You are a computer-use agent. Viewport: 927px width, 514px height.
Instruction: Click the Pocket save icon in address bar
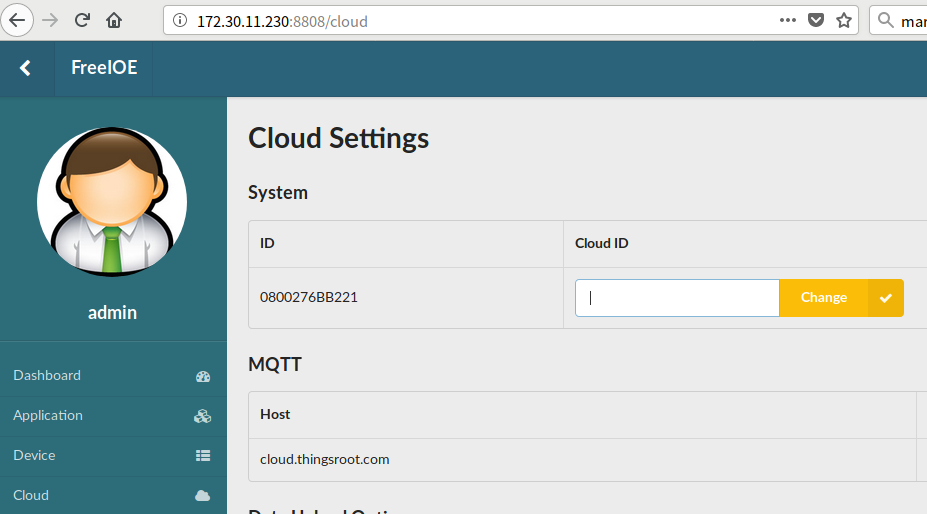[x=816, y=20]
